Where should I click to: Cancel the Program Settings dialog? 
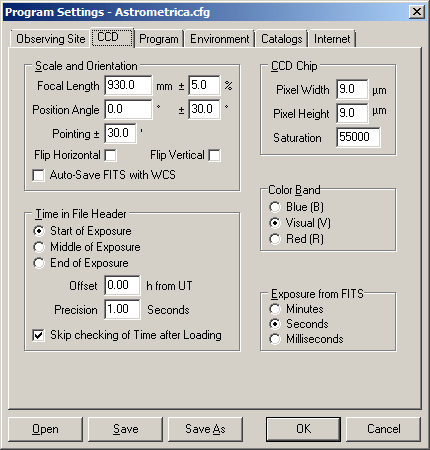384,429
